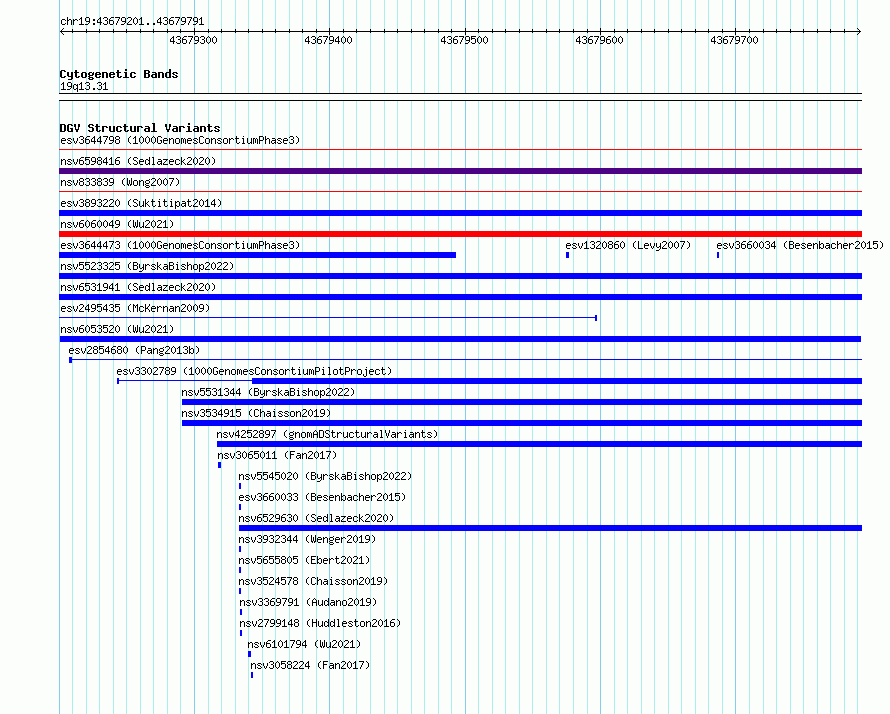Open esv3644473 (1000GenomesConsortiumPhase3) variant label
This screenshot has height=714, width=890.
180,245
